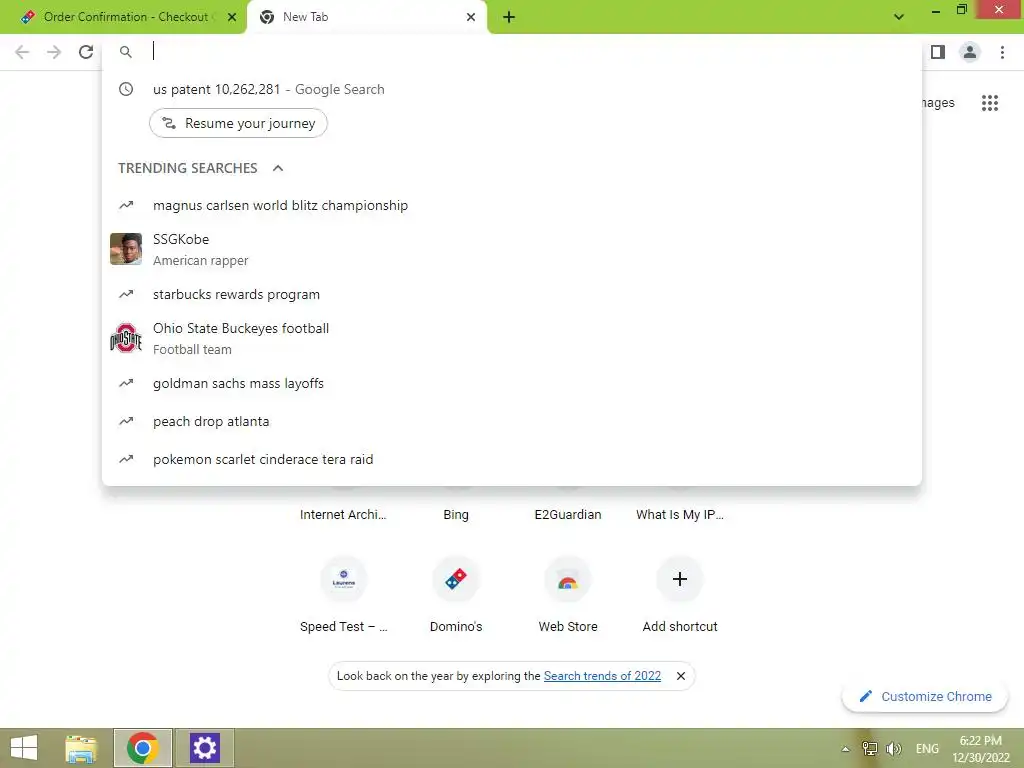Select goldman sachs mass layoffs suggestion
This screenshot has height=768, width=1024.
coord(512,383)
